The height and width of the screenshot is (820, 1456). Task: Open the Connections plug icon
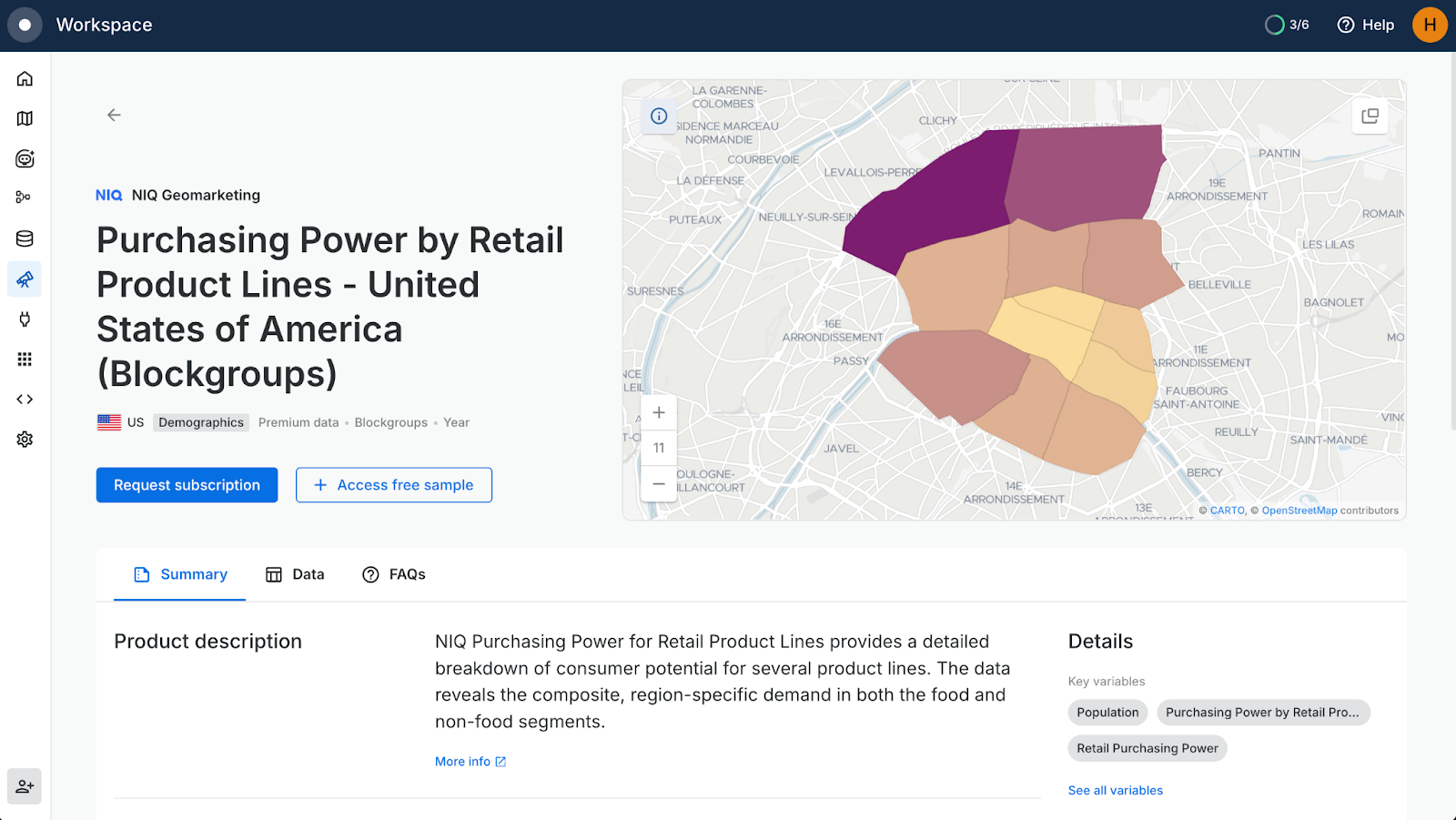click(25, 319)
